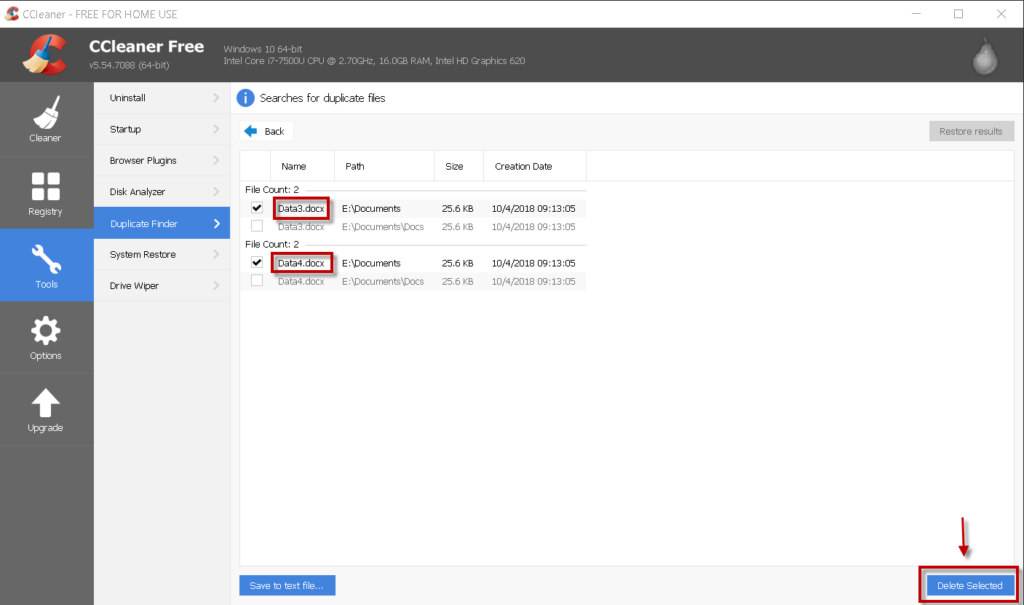Click the Delete Selected button
The width and height of the screenshot is (1024, 605).
(x=970, y=585)
